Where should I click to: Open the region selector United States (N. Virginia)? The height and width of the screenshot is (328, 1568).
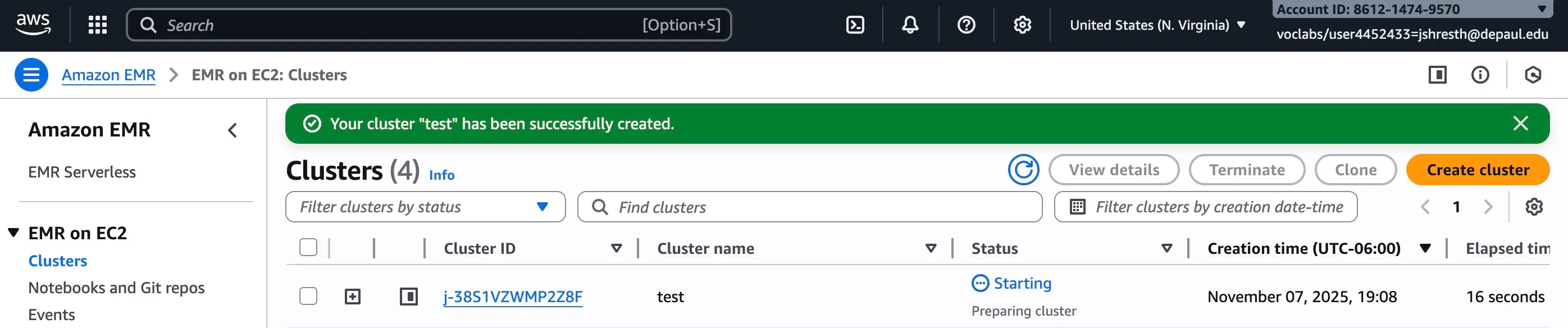tap(1157, 25)
